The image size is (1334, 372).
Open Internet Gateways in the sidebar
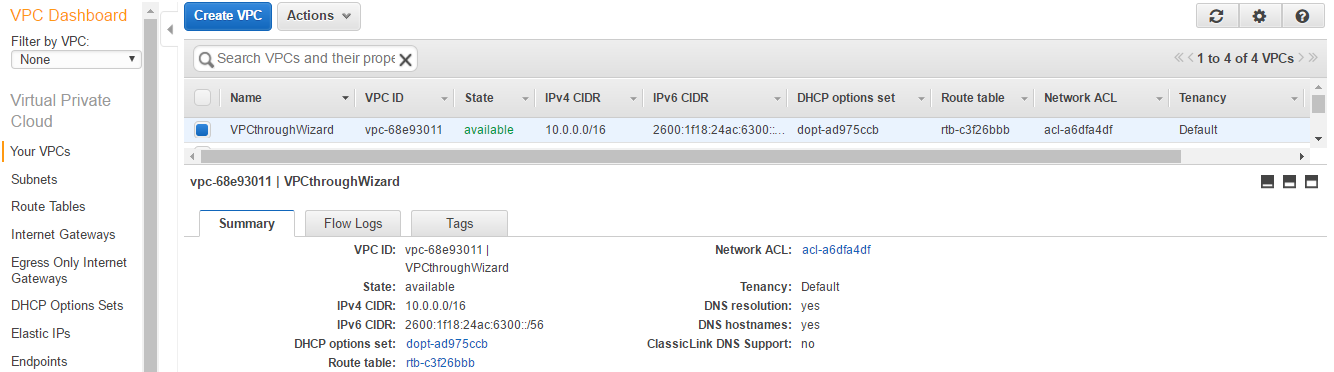click(x=63, y=234)
